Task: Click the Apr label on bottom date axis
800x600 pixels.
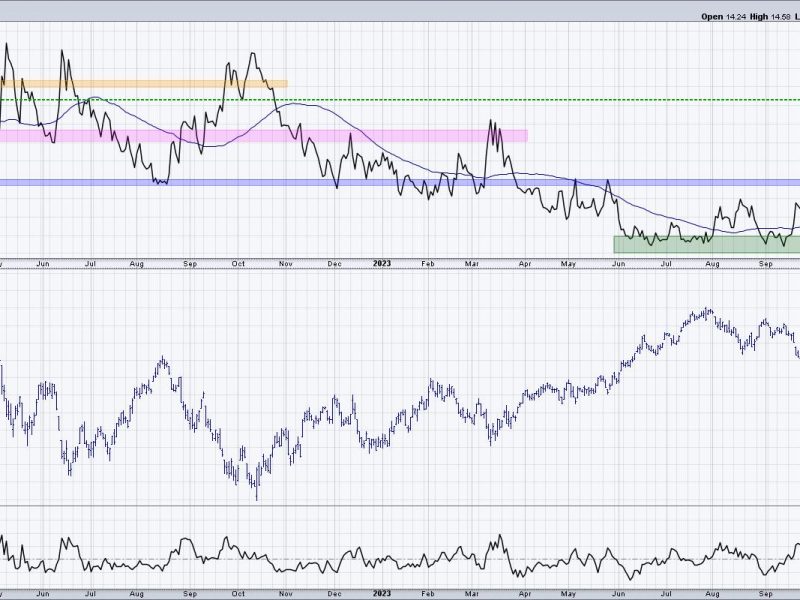Action: click(524, 594)
